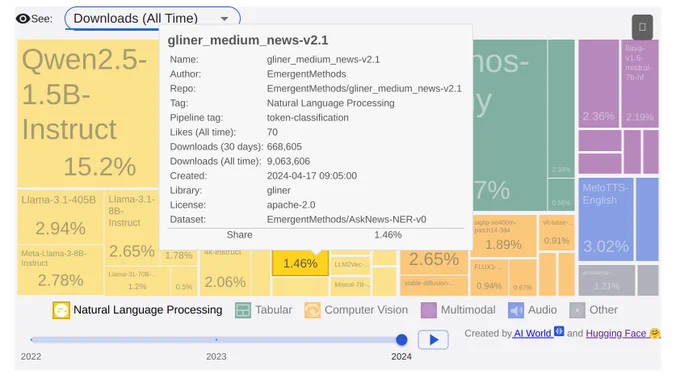Image resolution: width=680 pixels, height=383 pixels.
Task: Select the gray 1.21% tile
Action: point(607,280)
